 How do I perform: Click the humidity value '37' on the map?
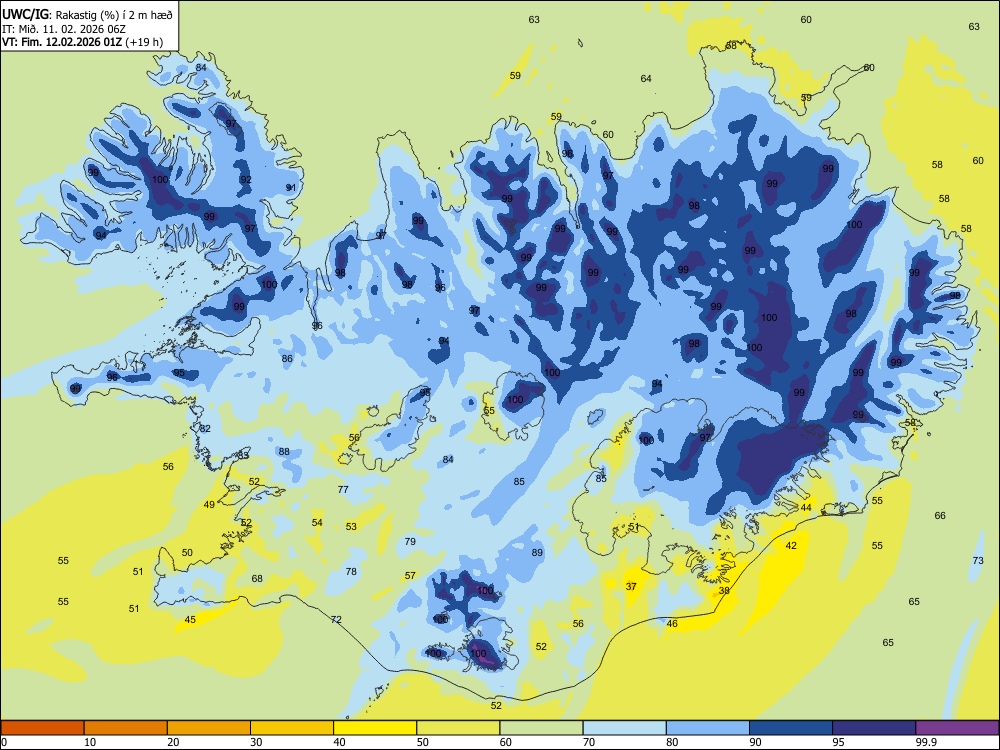tap(631, 586)
